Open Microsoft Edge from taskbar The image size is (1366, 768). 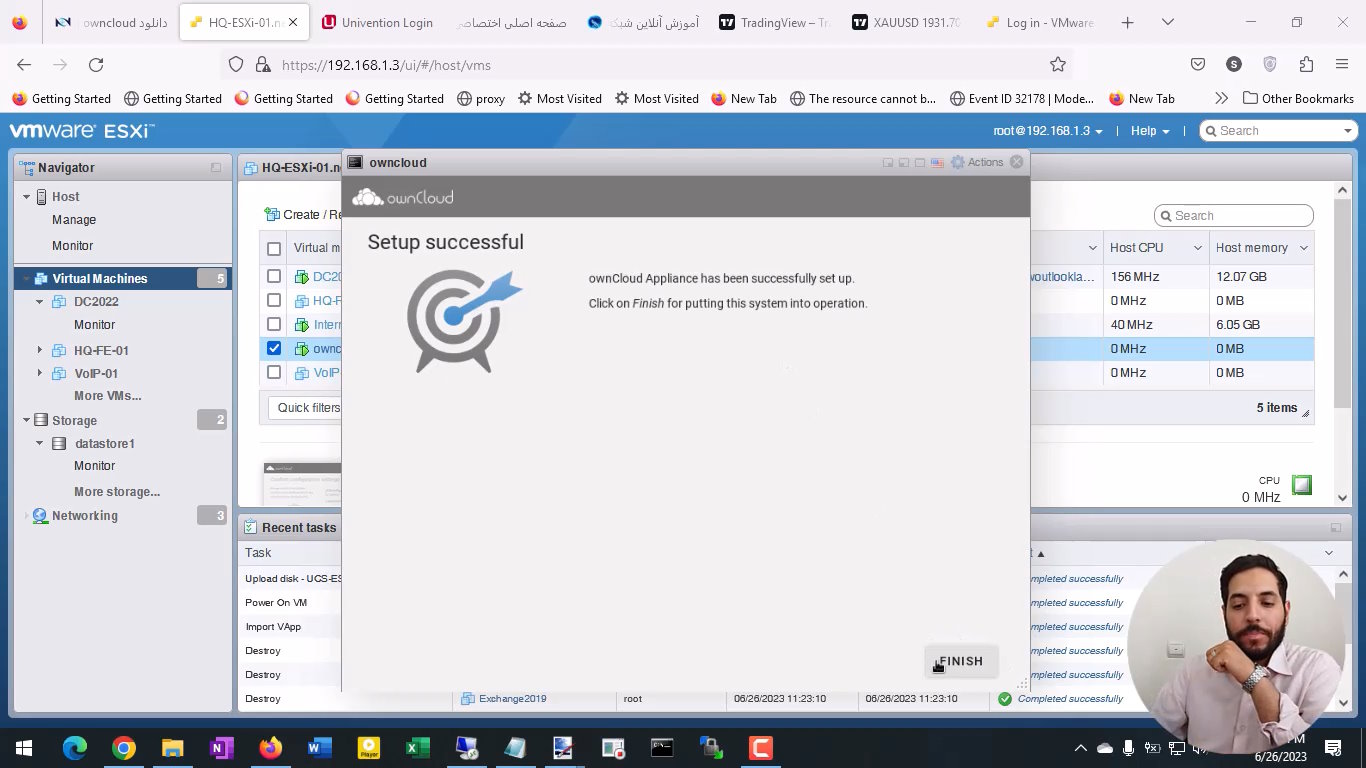75,748
